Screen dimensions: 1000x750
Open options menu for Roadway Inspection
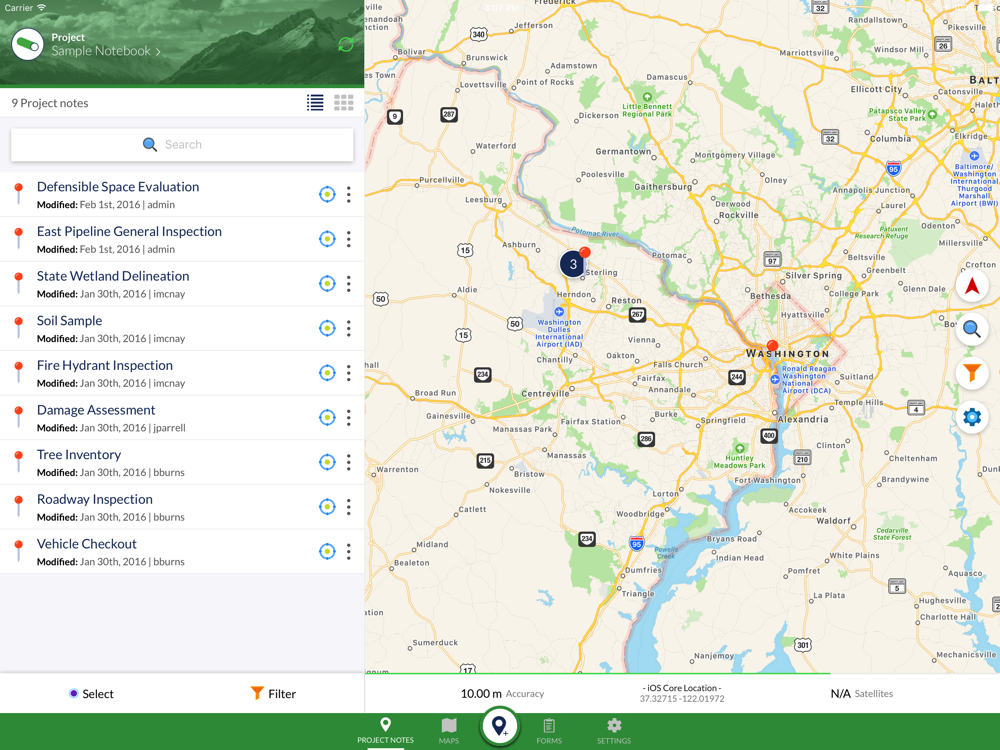point(349,507)
